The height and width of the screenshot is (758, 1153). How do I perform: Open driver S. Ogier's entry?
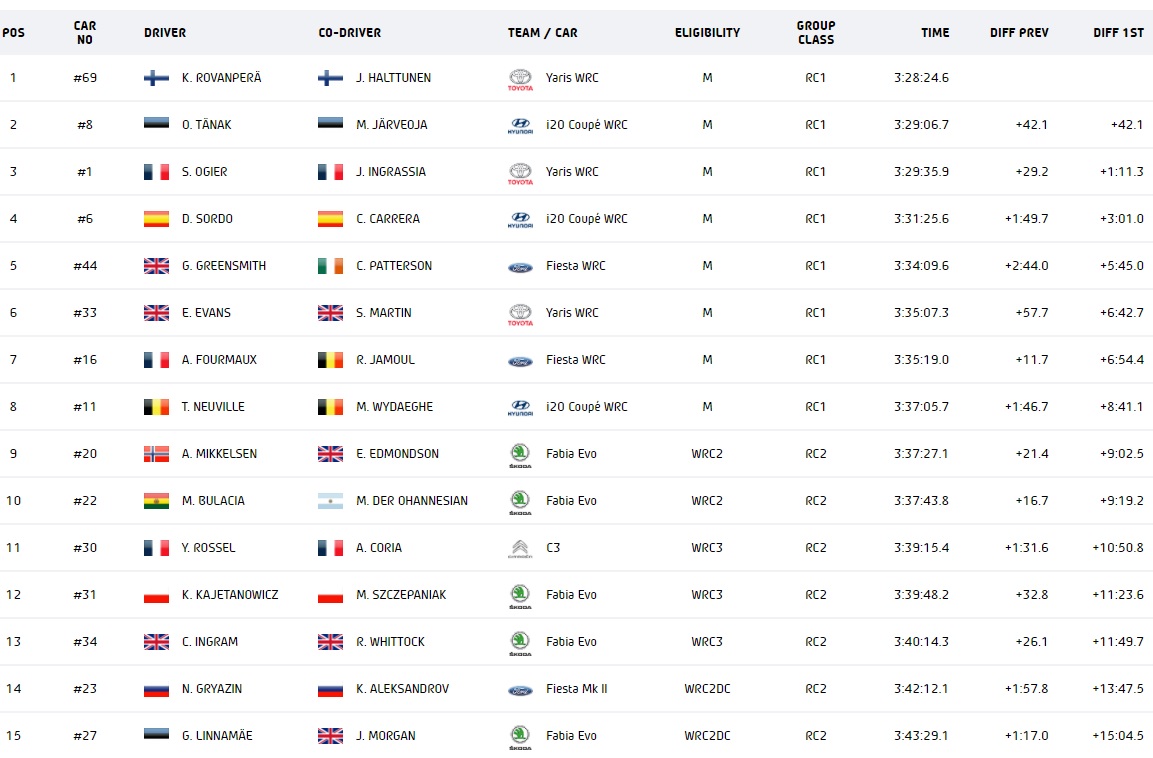click(x=204, y=172)
